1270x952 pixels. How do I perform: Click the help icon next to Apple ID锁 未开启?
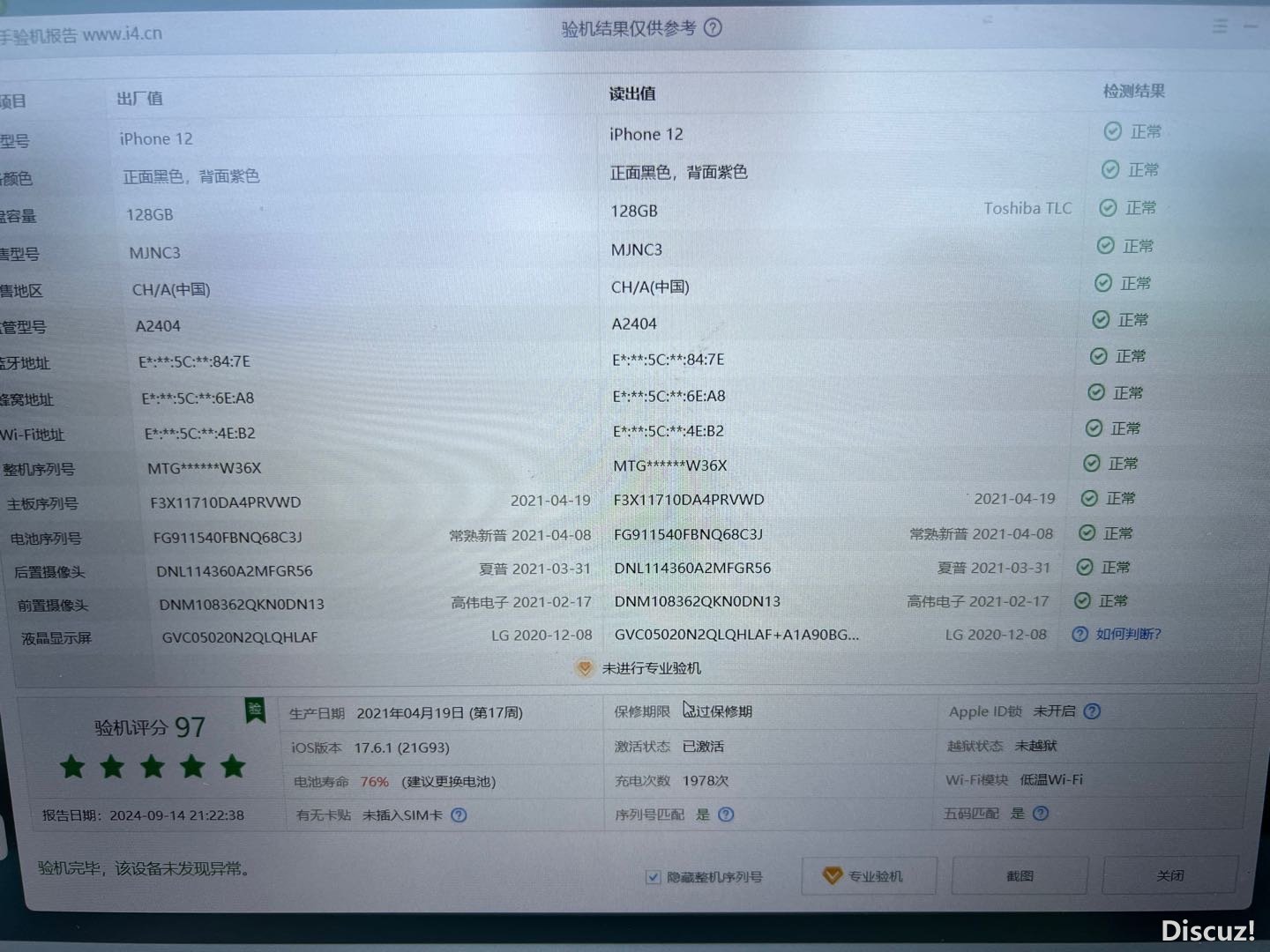click(1092, 710)
